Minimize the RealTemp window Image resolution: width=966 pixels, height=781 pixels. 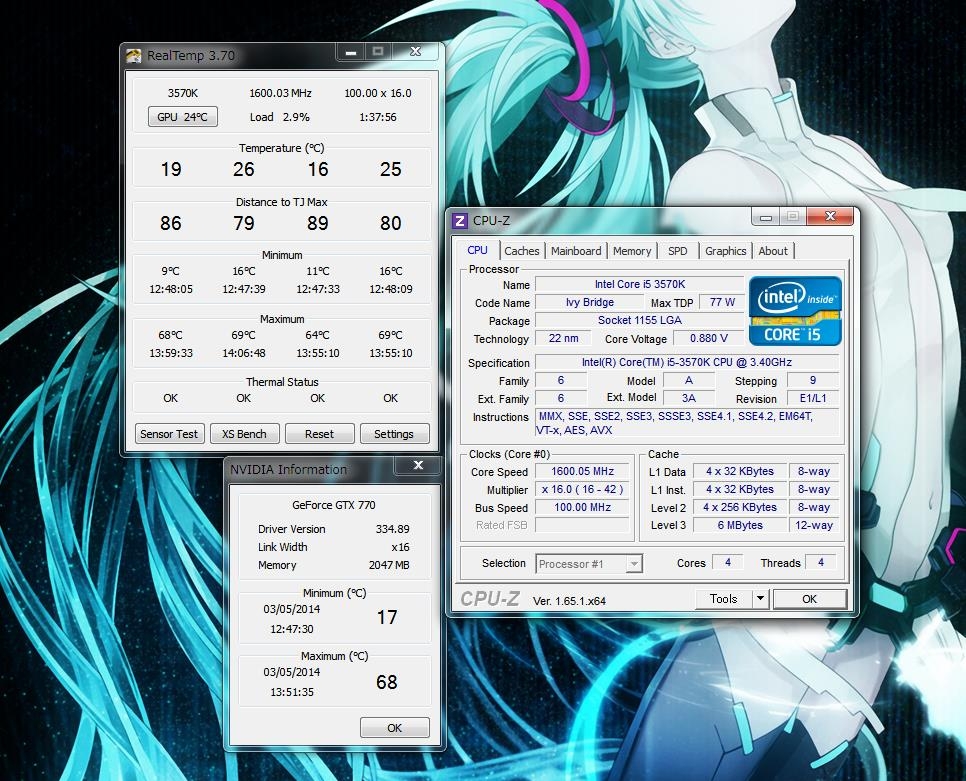click(x=351, y=52)
